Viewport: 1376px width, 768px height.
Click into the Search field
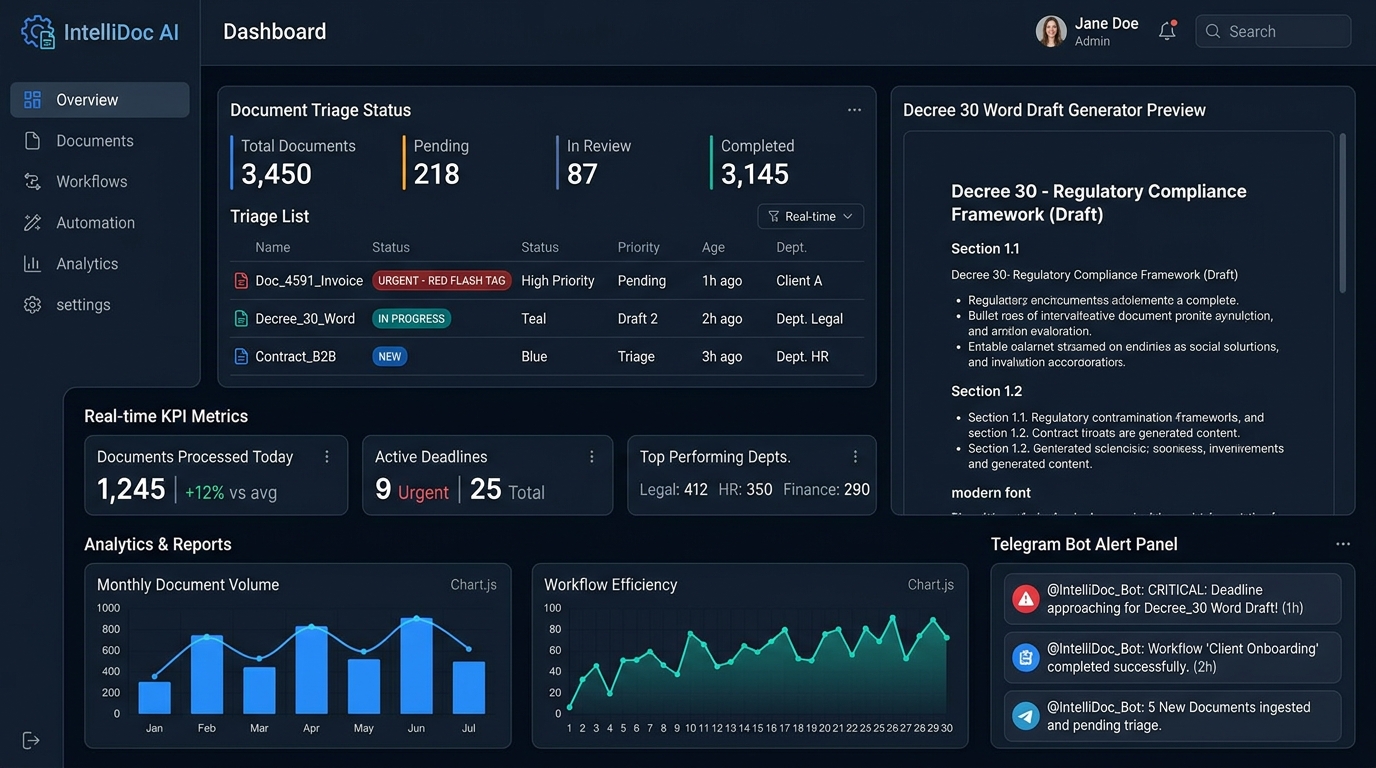[x=1273, y=31]
